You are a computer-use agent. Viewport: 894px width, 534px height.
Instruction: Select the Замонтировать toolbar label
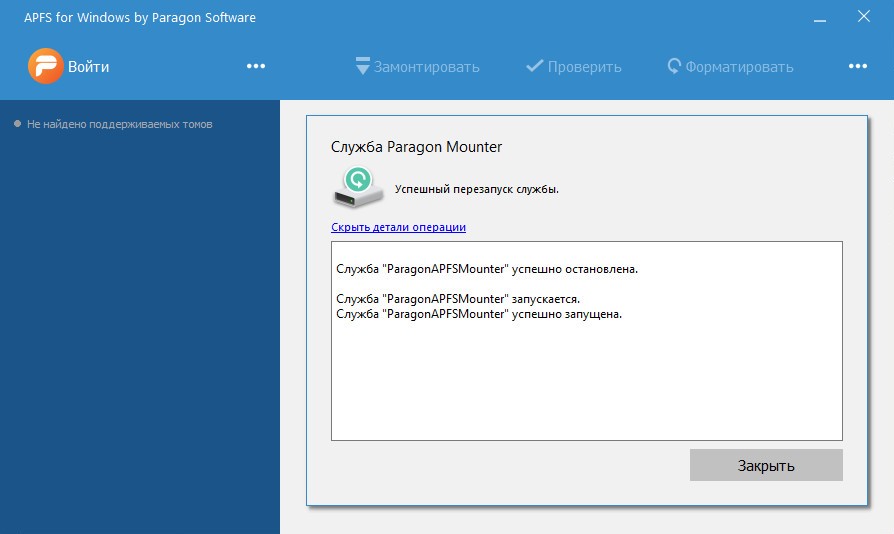pos(427,67)
